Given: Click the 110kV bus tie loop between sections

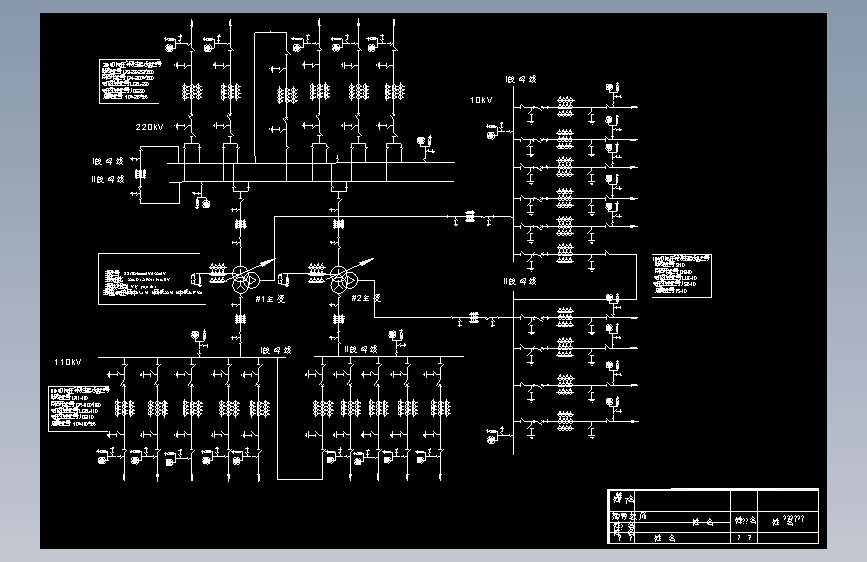Looking at the screenshot, I should tap(299, 418).
